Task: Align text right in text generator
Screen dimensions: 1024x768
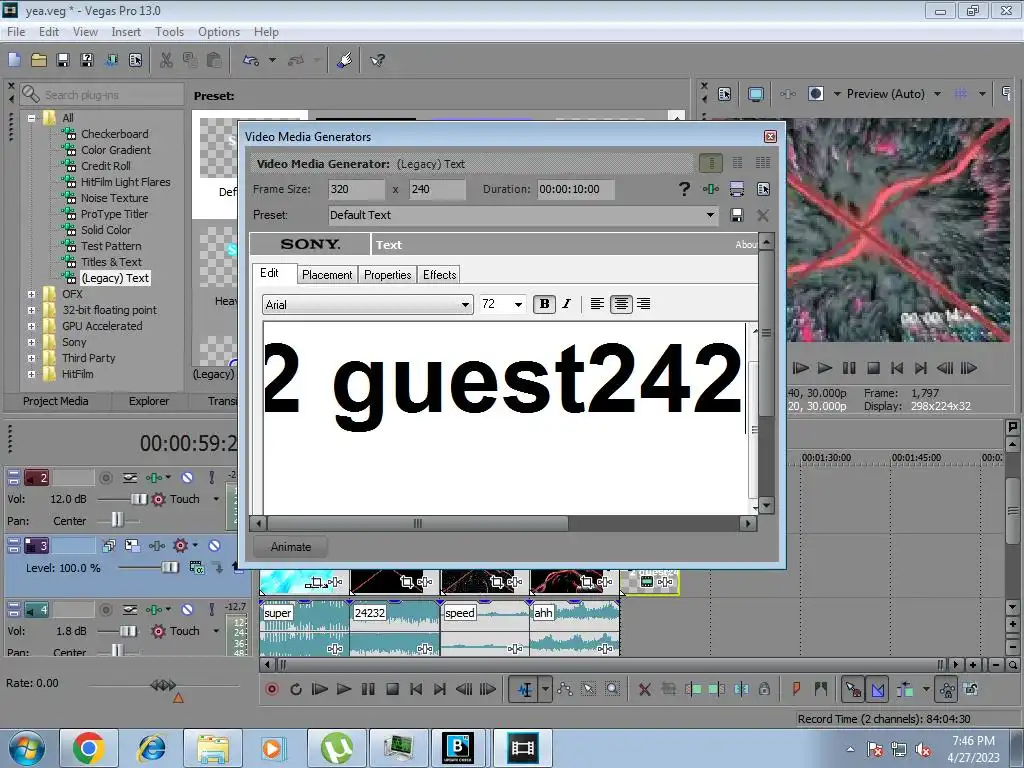Action: (x=644, y=304)
